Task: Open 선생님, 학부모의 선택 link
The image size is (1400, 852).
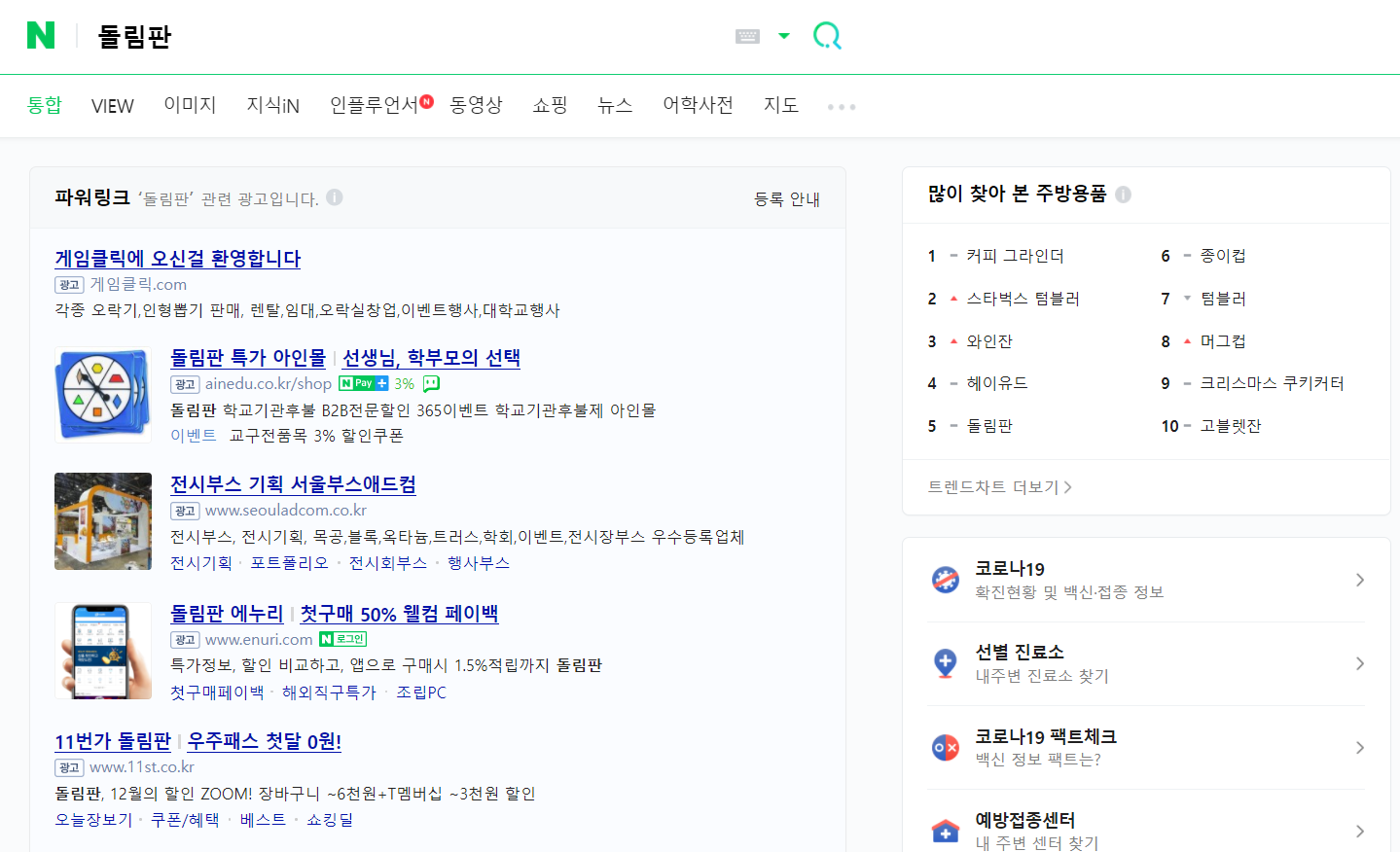Action: [x=431, y=359]
